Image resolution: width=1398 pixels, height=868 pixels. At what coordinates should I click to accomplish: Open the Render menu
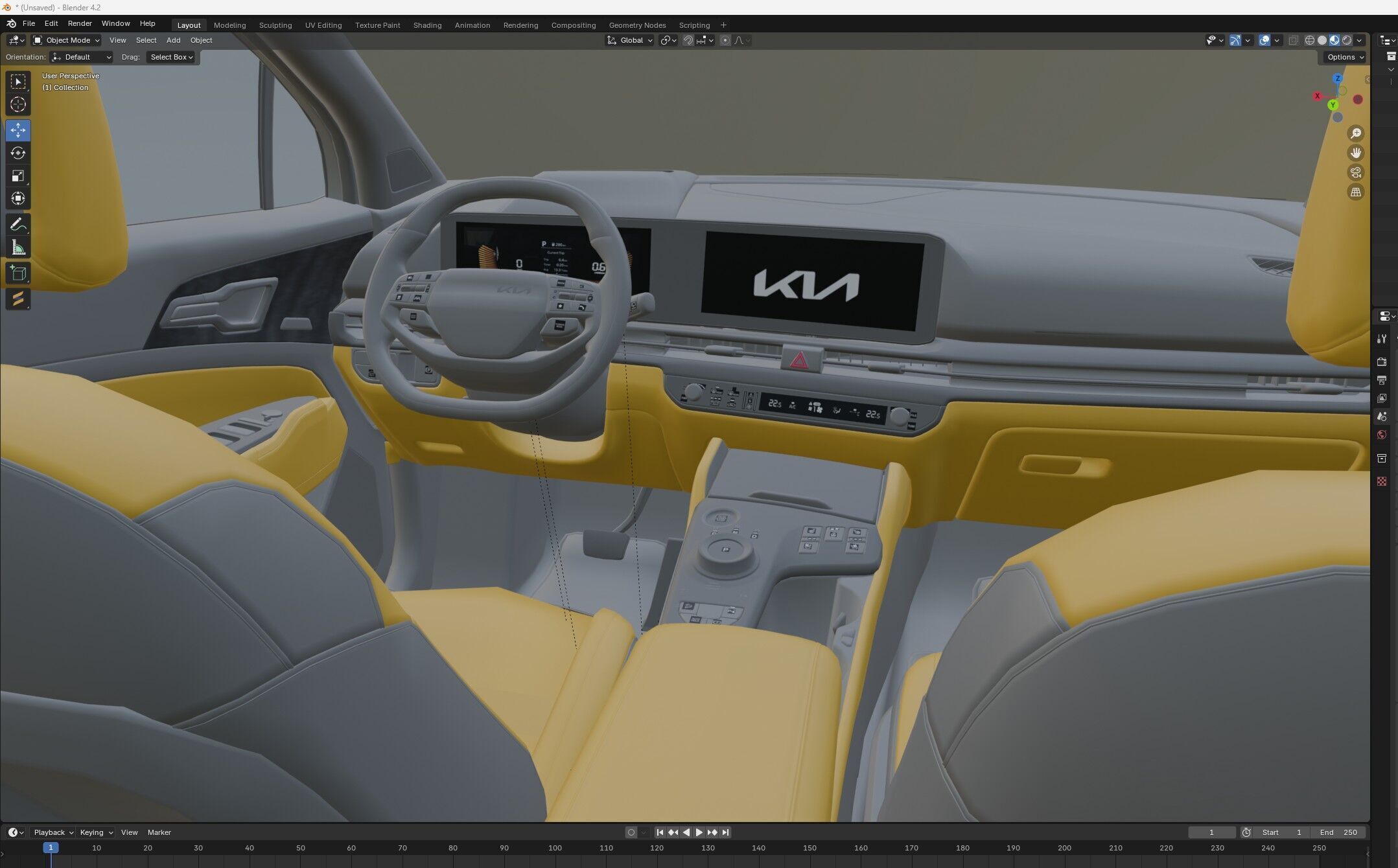[x=80, y=23]
